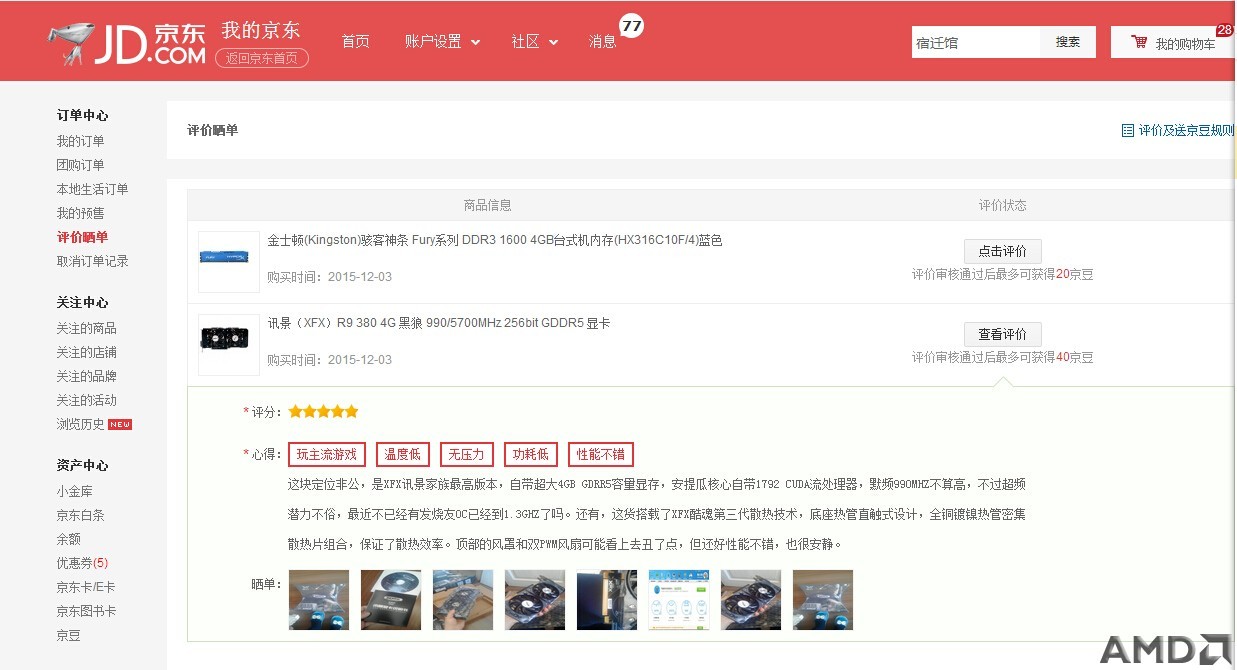Click the five-star rating
The height and width of the screenshot is (670, 1237).
323,411
